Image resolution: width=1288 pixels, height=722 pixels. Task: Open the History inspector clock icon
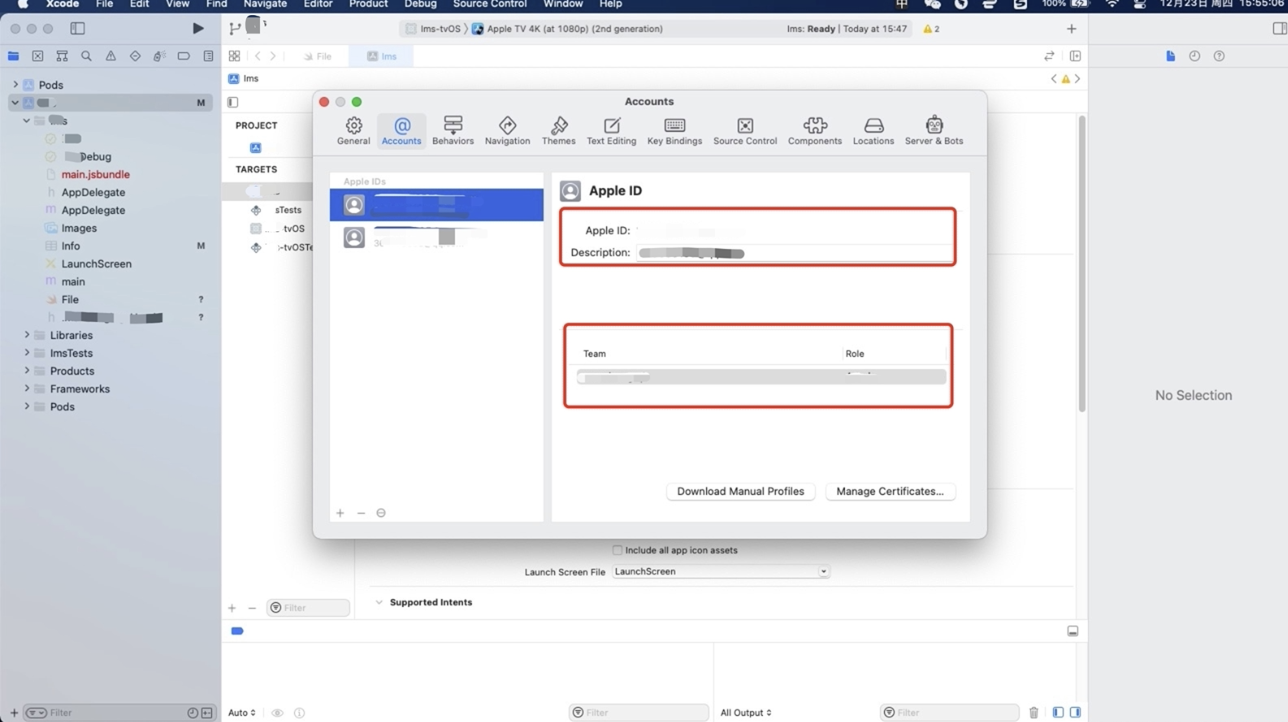point(1194,56)
